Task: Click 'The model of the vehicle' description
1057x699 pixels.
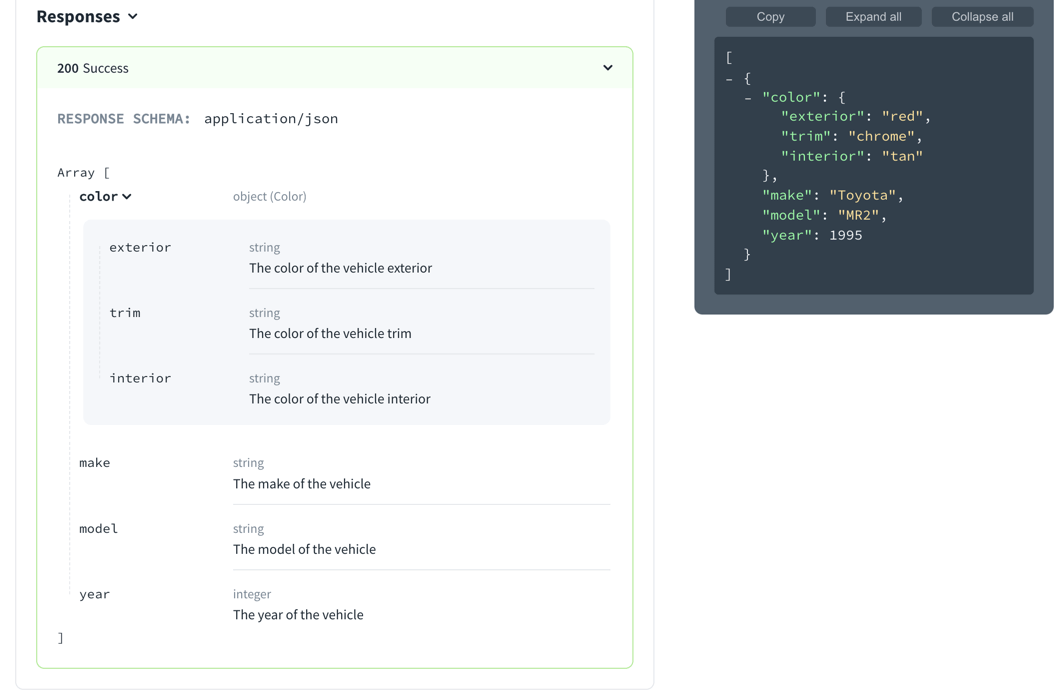Action: click(x=304, y=549)
